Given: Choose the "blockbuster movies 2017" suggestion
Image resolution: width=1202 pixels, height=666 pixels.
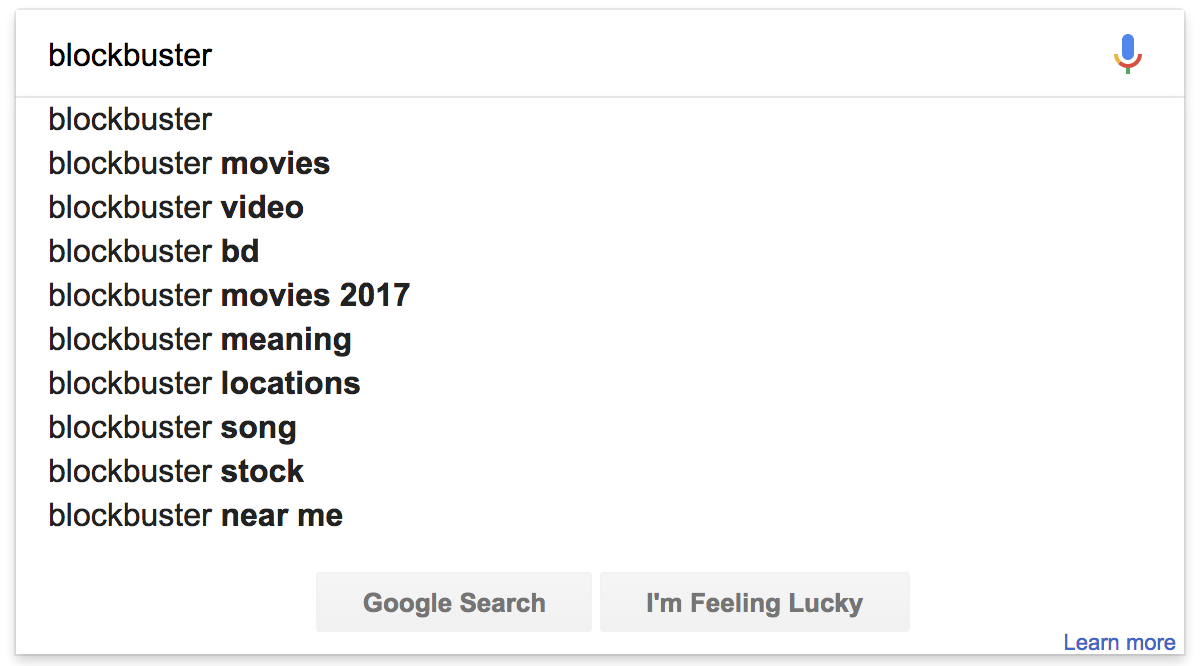Looking at the screenshot, I should point(600,296).
